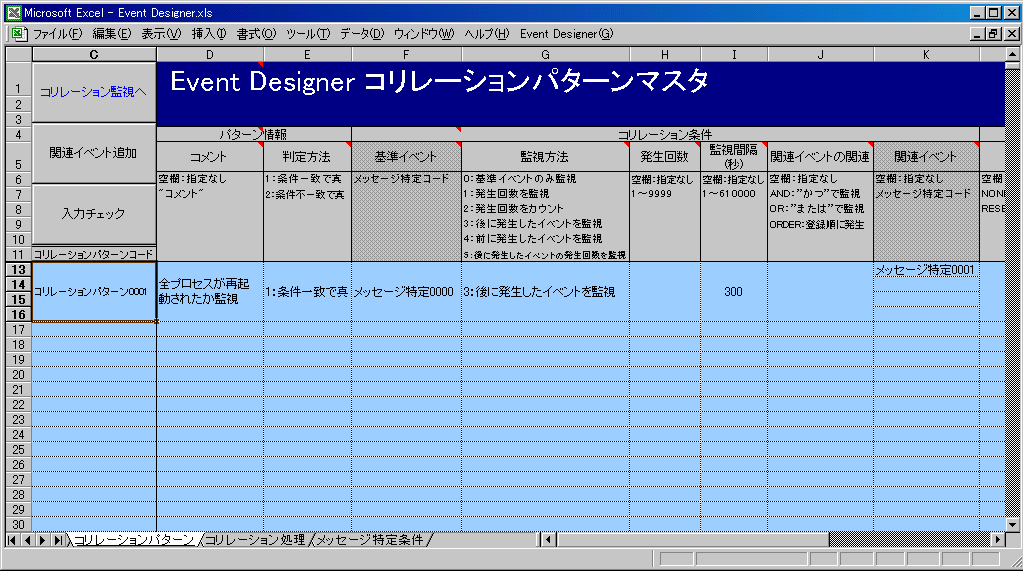The width and height of the screenshot is (1023, 571).
Task: Click the コメント column heading
Action: coord(210,157)
